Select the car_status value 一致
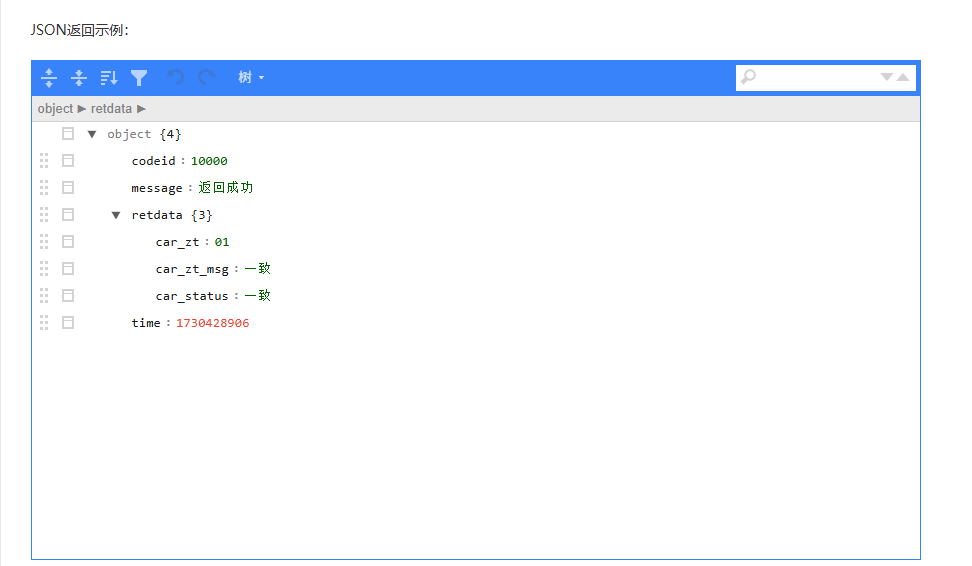Viewport: 972px width, 566px height. tap(257, 296)
